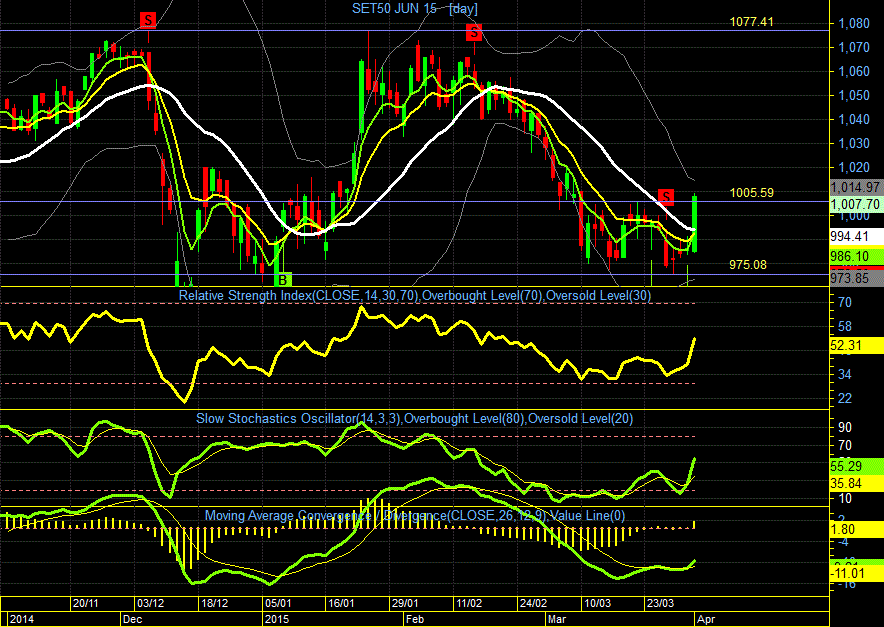Click the green B buy marker near 05/01
The height and width of the screenshot is (627, 884).
pos(283,279)
